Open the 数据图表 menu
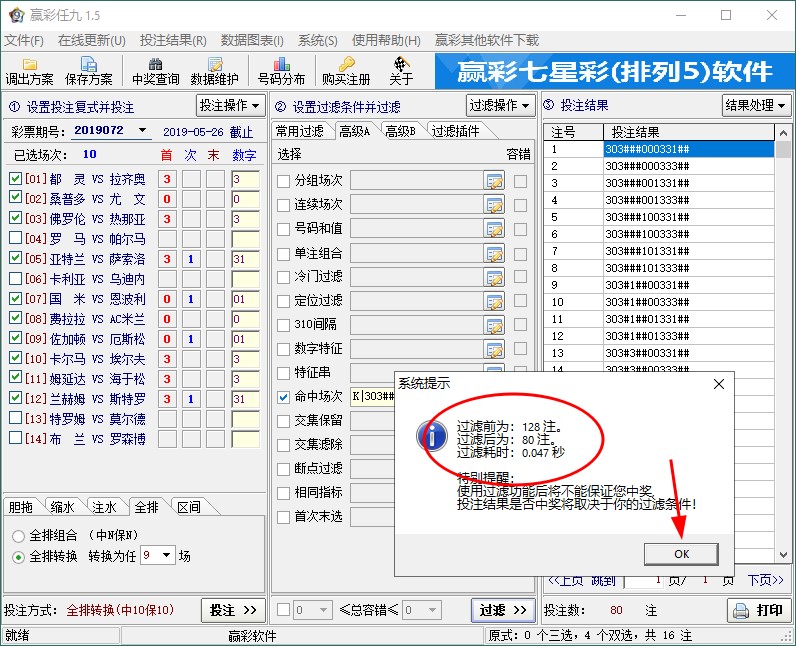The height and width of the screenshot is (646, 796). pyautogui.click(x=252, y=41)
